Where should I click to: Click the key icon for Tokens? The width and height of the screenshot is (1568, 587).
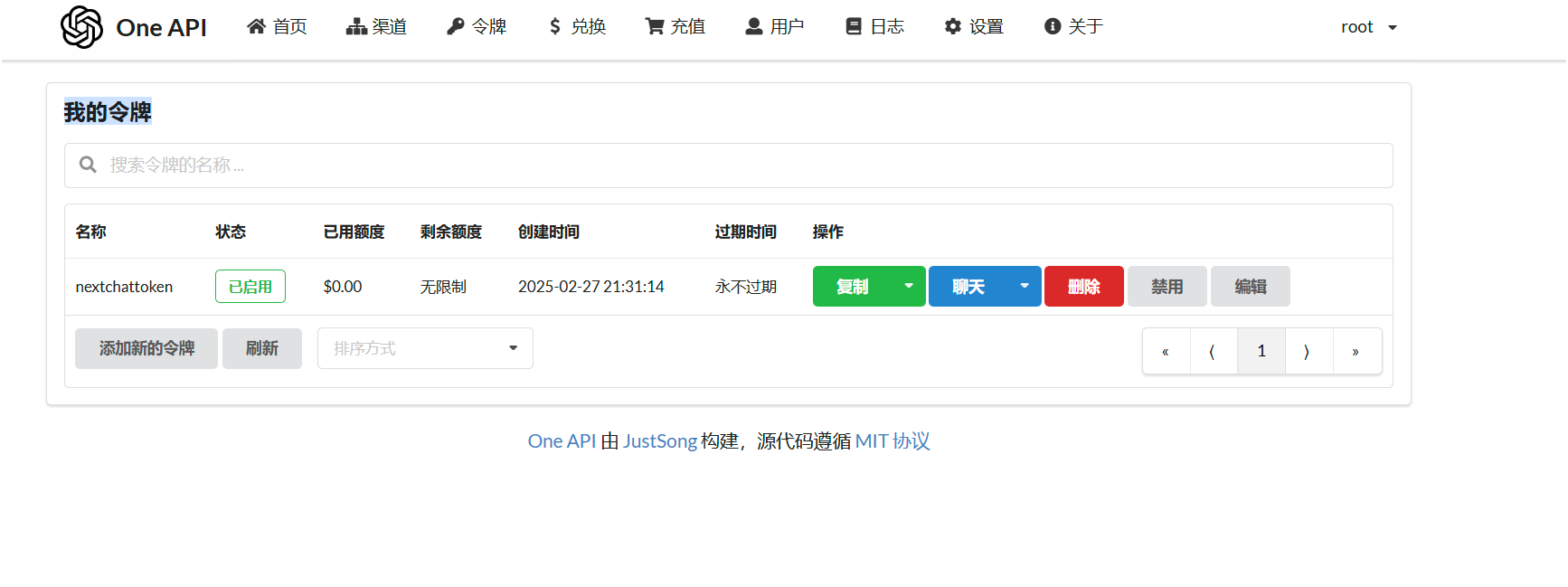tap(456, 27)
